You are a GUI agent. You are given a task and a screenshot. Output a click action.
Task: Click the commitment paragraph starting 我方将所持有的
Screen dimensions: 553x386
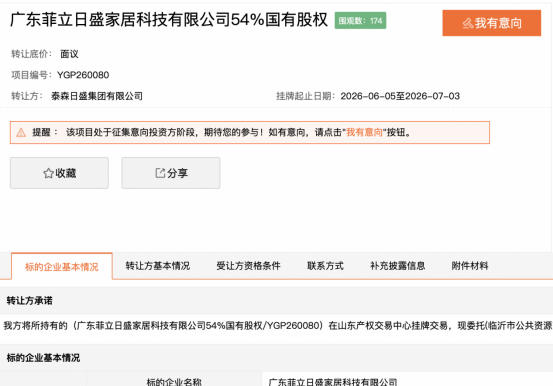(x=277, y=325)
